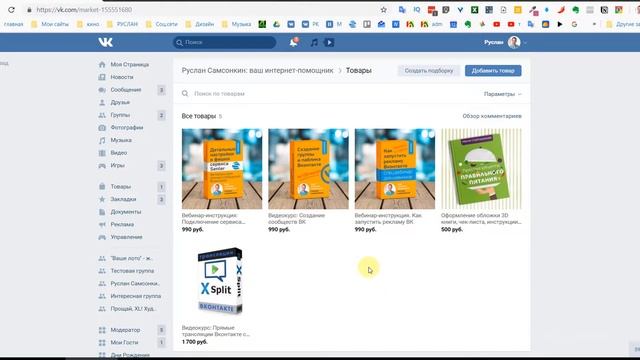This screenshot has width=640, height=360.
Task: Click the IQ extension icon in browser toolbar
Action: (417, 9)
